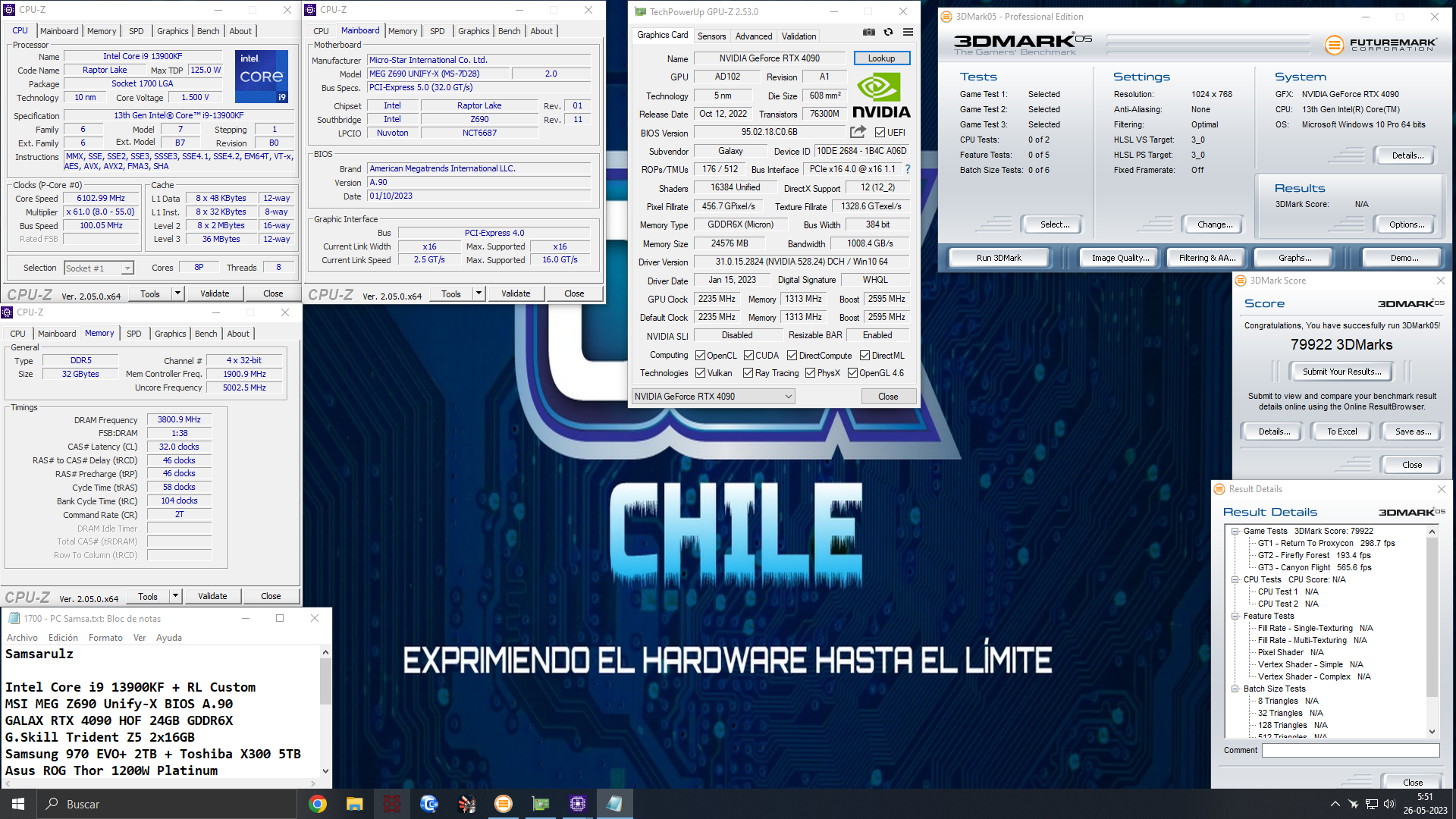Open Tools dropdown arrow in CPU-Z Memory window
Viewport: 1456px width, 819px height.
pos(175,596)
